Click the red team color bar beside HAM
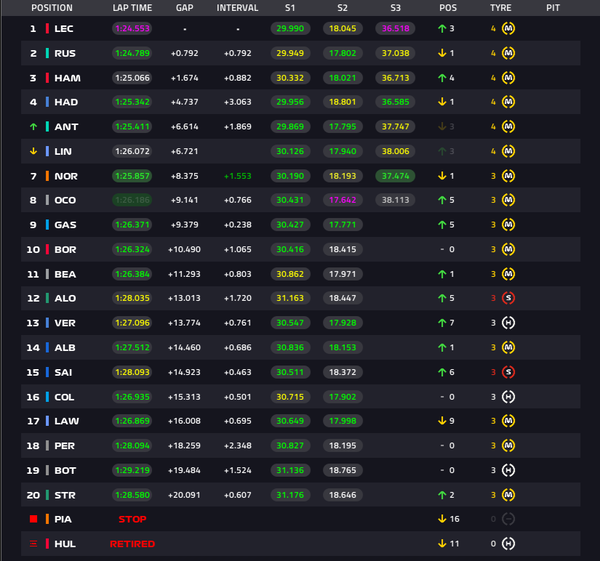Image resolution: width=600 pixels, height=561 pixels. 47,78
